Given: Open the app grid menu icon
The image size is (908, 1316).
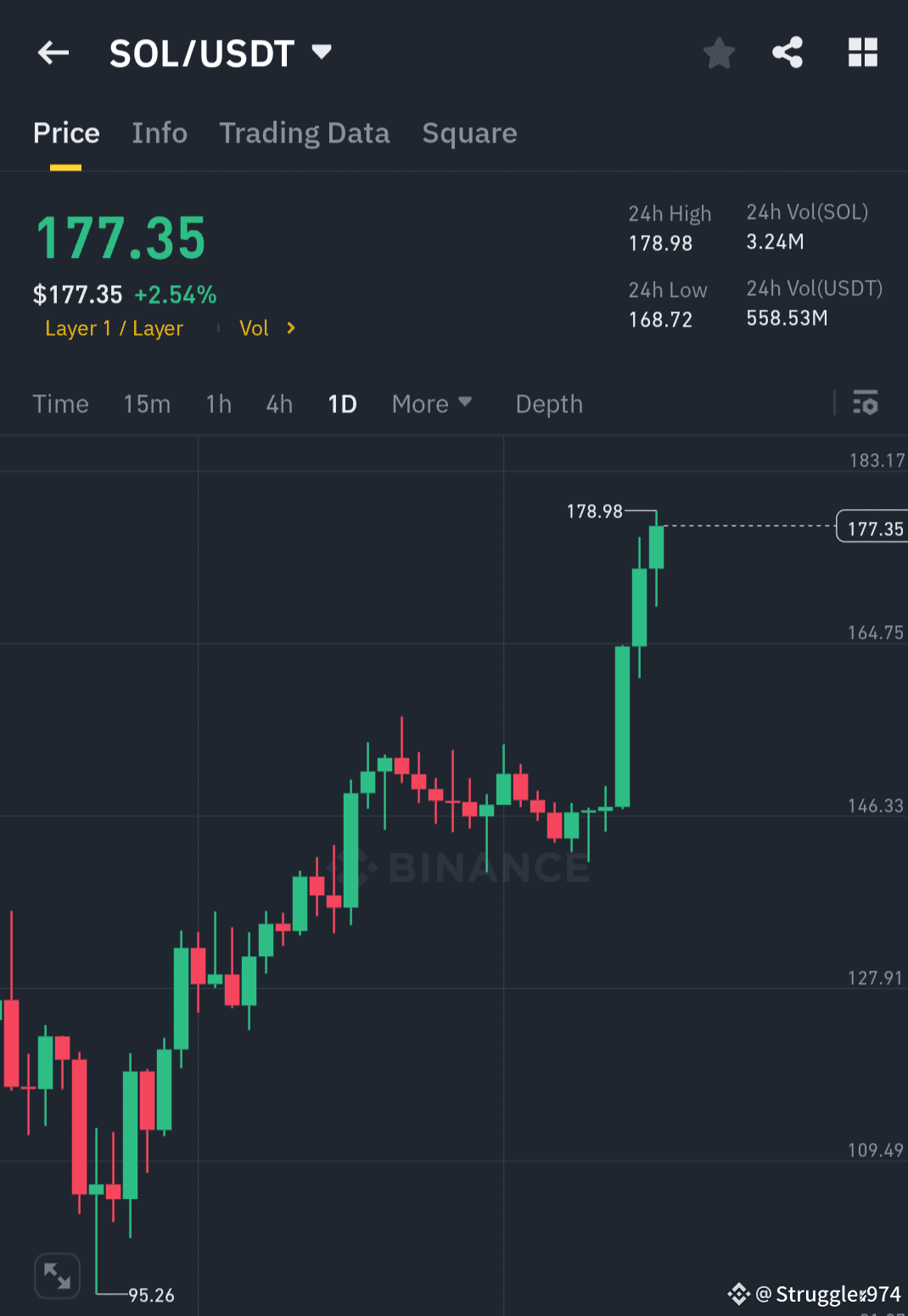Looking at the screenshot, I should (x=863, y=52).
